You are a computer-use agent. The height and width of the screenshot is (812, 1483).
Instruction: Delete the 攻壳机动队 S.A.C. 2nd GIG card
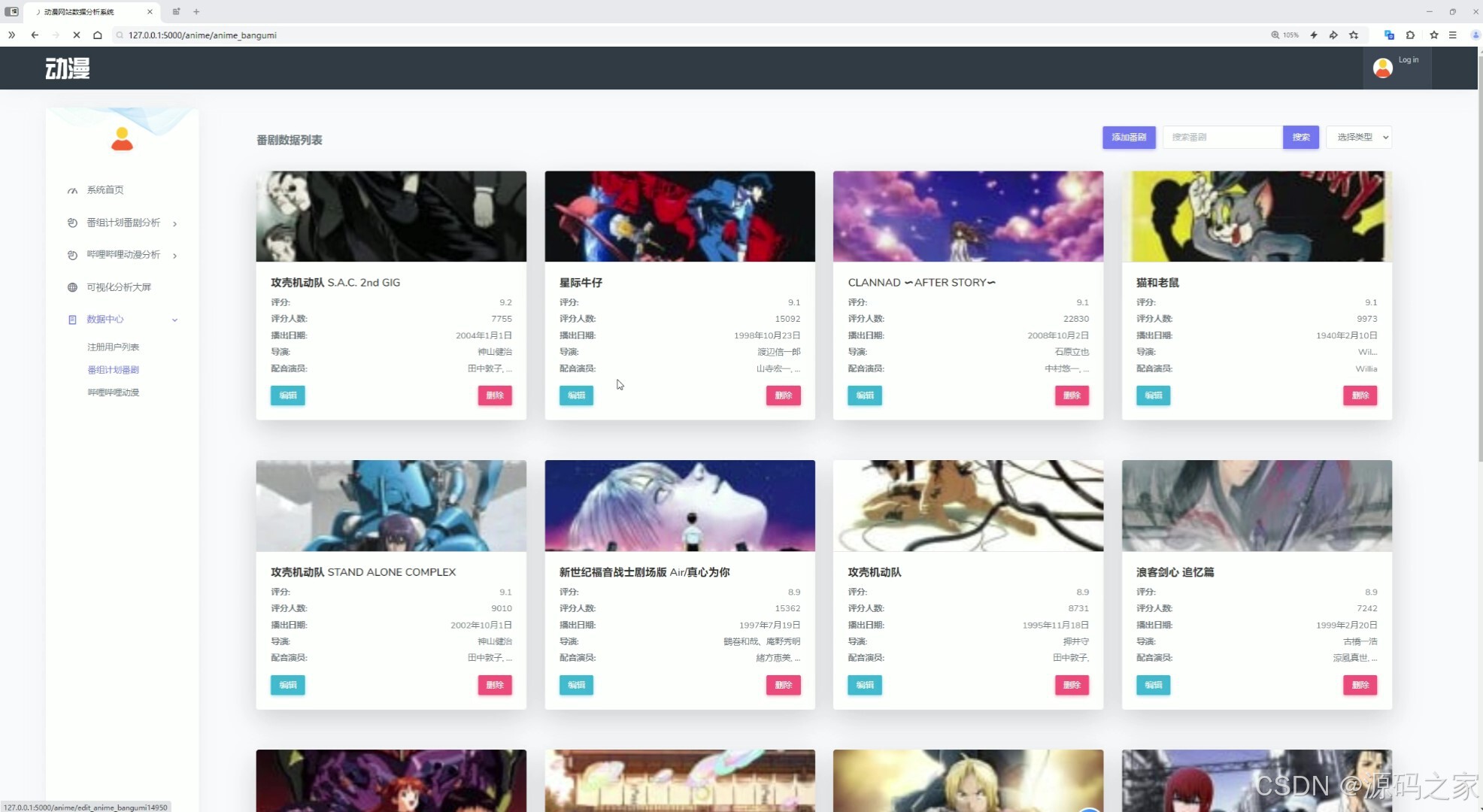[495, 395]
